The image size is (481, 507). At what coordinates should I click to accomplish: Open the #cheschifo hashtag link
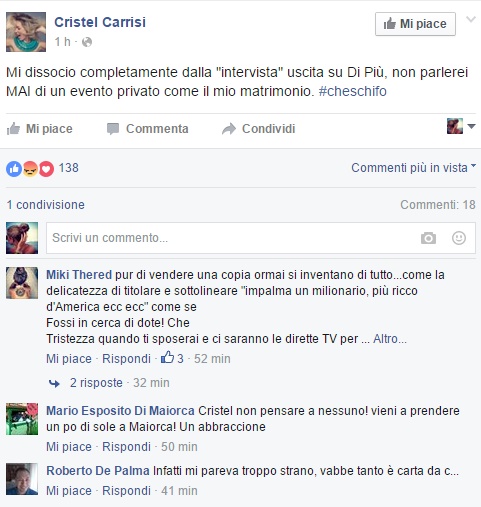click(x=352, y=91)
